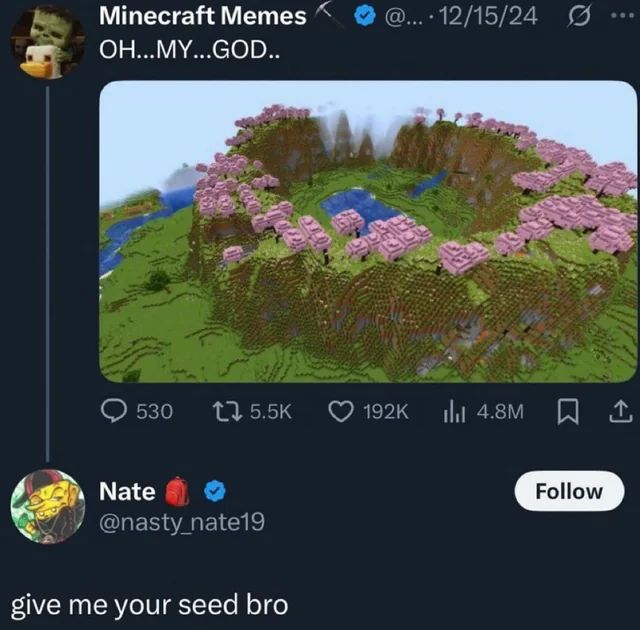The width and height of the screenshot is (640, 630).
Task: Follow the Nate account
Action: (x=570, y=491)
